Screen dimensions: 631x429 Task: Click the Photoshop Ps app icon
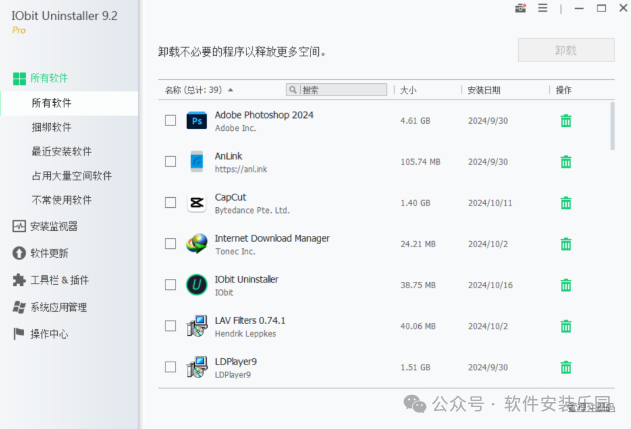click(197, 121)
